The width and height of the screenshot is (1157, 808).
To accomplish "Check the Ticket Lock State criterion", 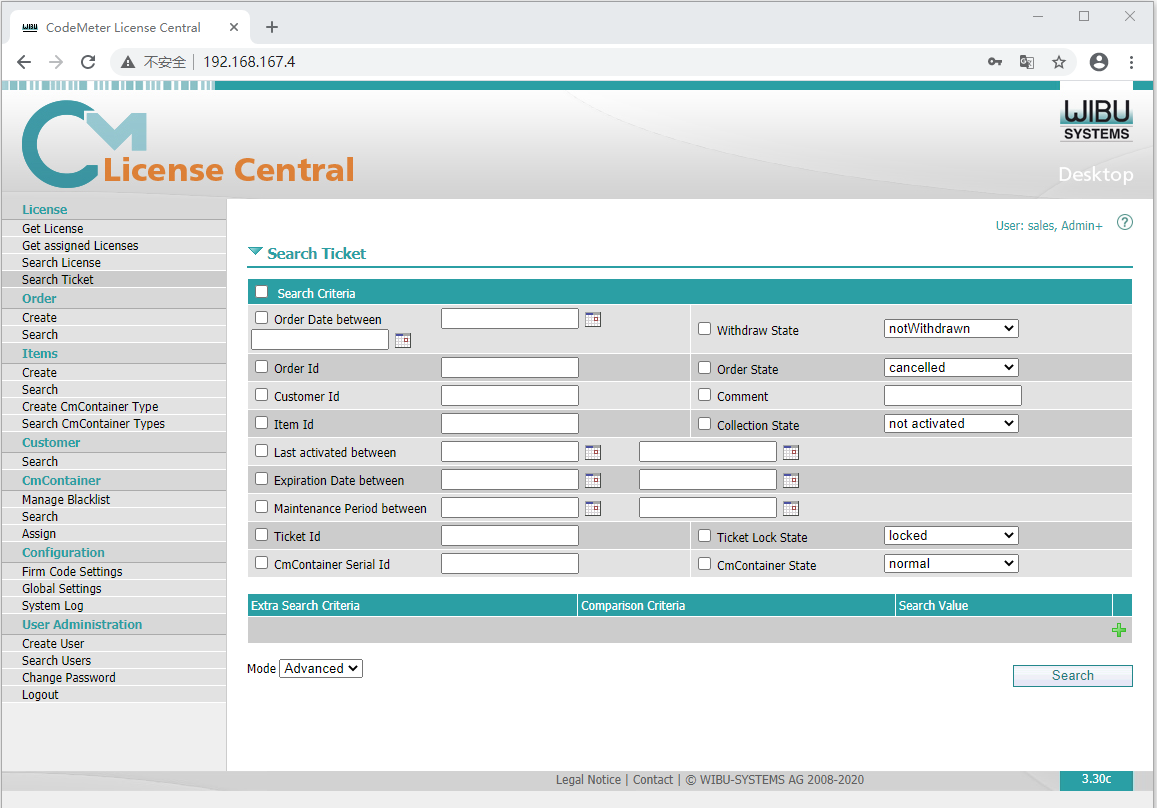I will (x=705, y=536).
